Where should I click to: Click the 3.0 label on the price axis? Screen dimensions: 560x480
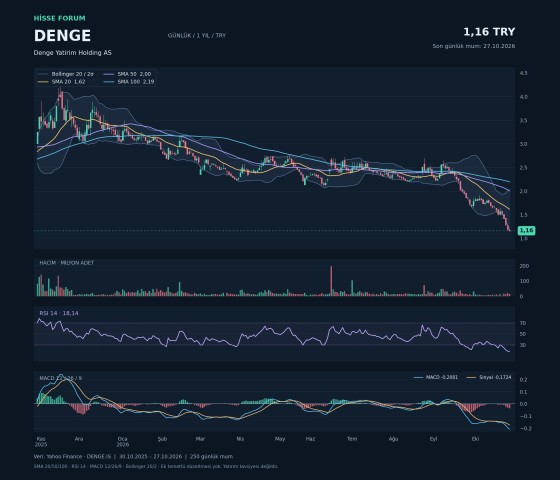tap(524, 144)
